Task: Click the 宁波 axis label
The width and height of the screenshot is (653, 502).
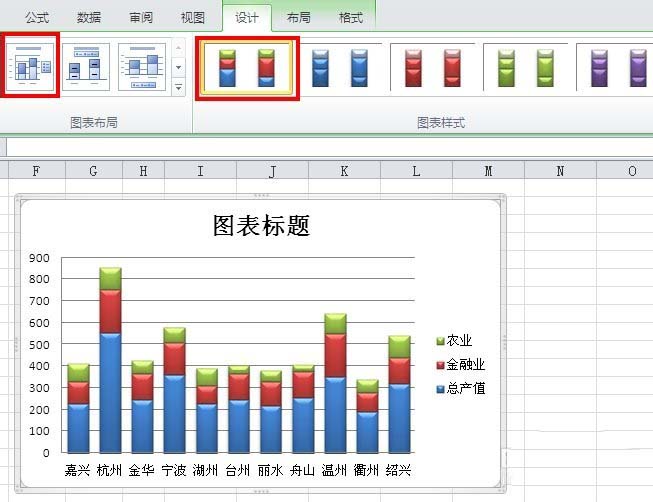Action: point(174,470)
